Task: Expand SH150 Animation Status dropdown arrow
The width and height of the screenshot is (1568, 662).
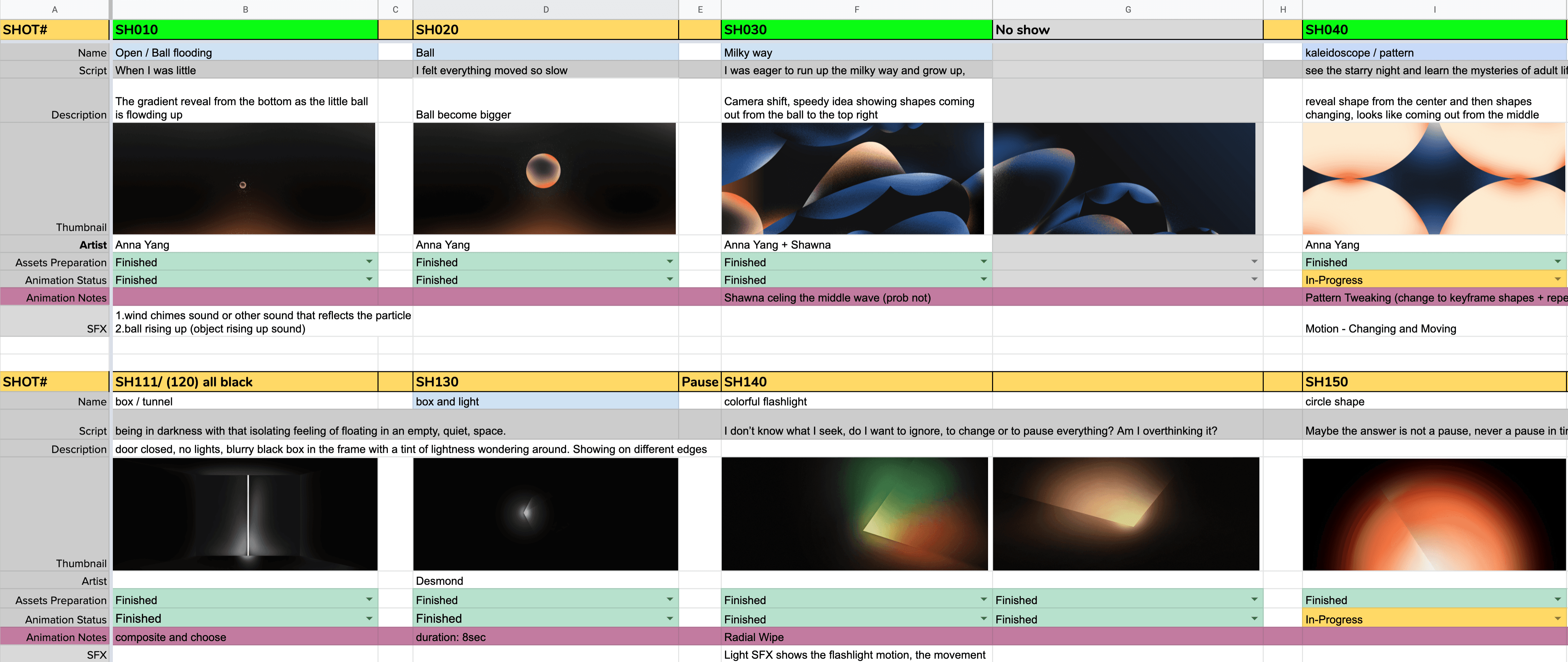Action: (1557, 619)
